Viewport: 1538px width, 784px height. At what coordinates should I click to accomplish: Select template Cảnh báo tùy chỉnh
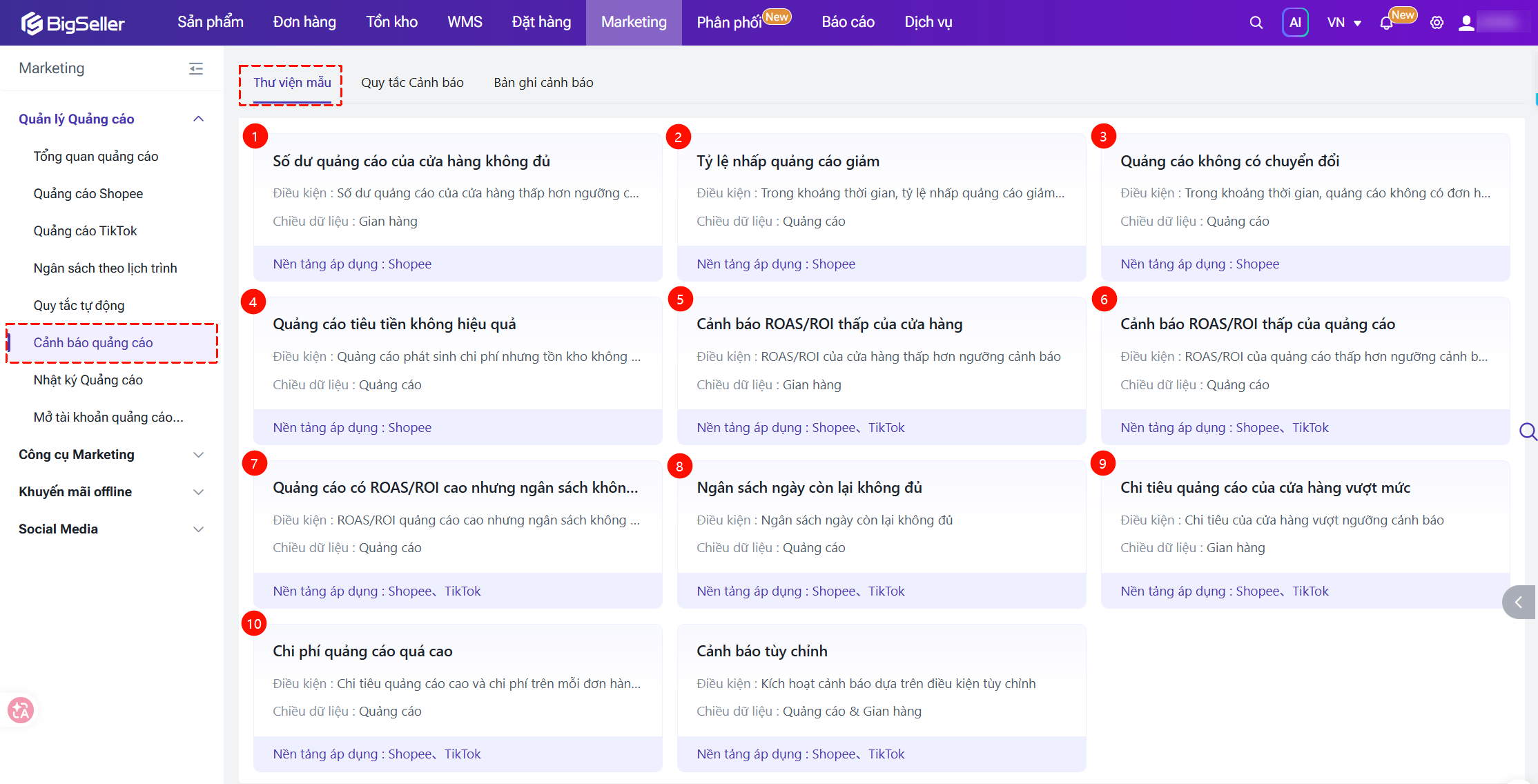[x=882, y=698]
